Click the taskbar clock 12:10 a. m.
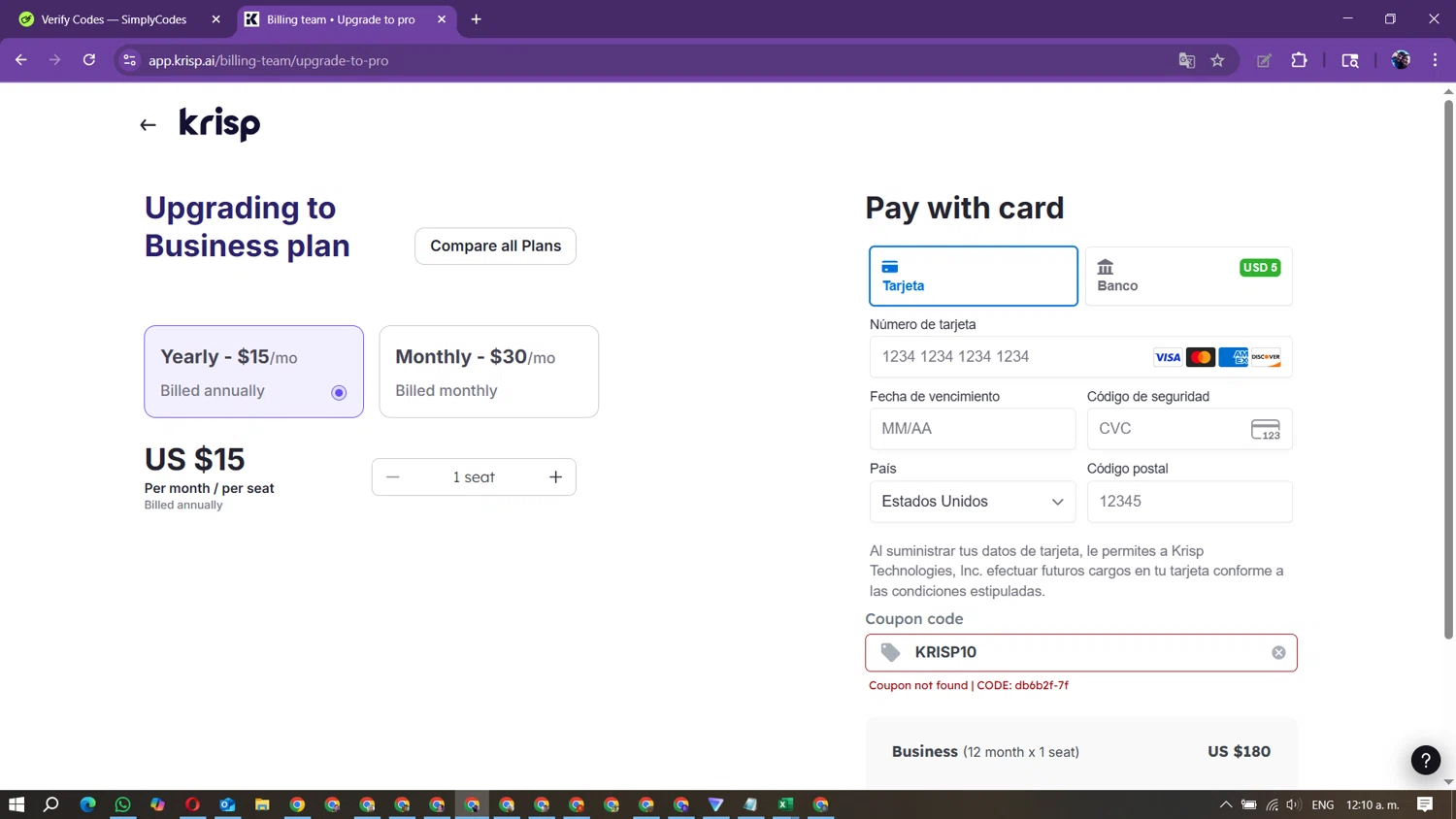1456x819 pixels. point(1373,804)
